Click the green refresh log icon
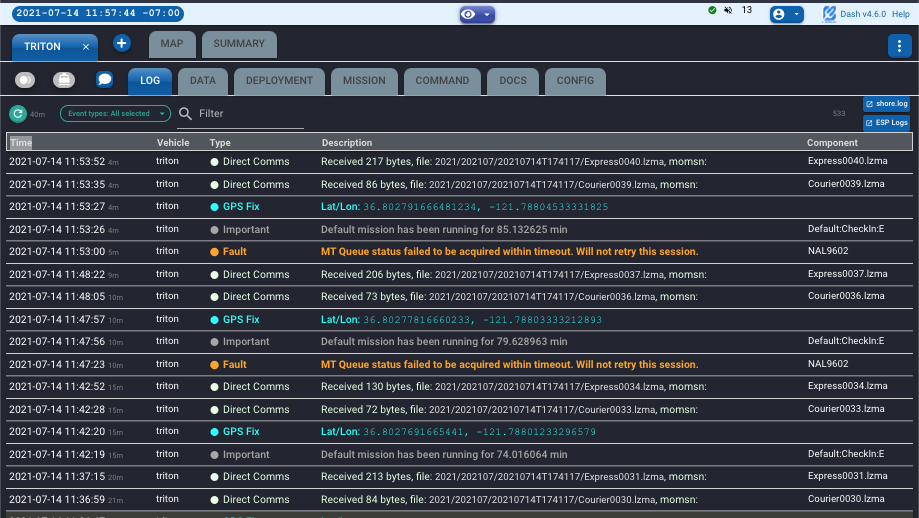Screen dimensions: 919x518 pyautogui.click(x=18, y=114)
